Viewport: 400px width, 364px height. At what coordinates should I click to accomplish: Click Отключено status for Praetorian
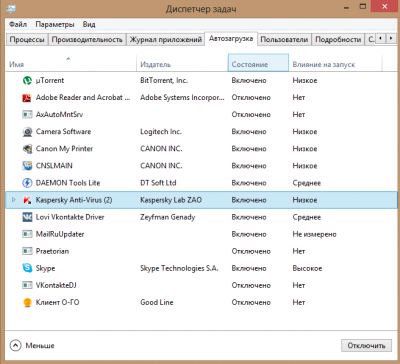pyautogui.click(x=251, y=251)
